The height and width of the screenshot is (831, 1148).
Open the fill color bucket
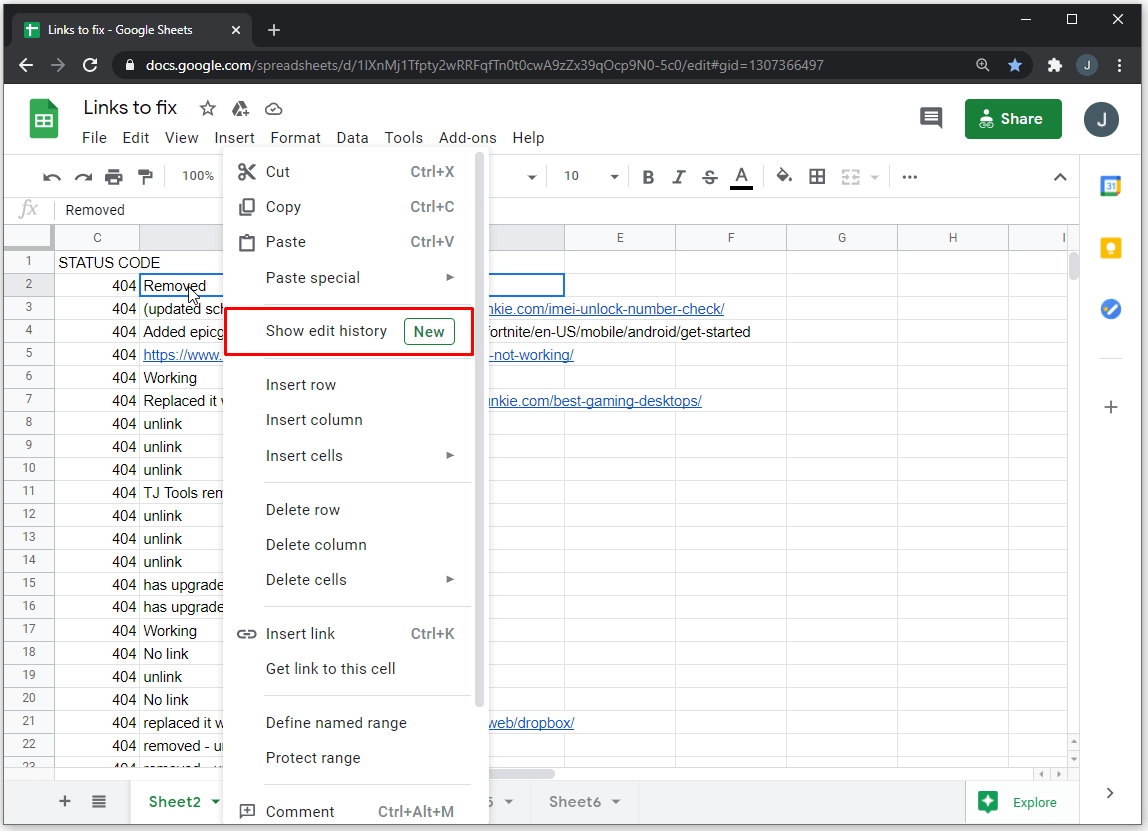point(784,176)
